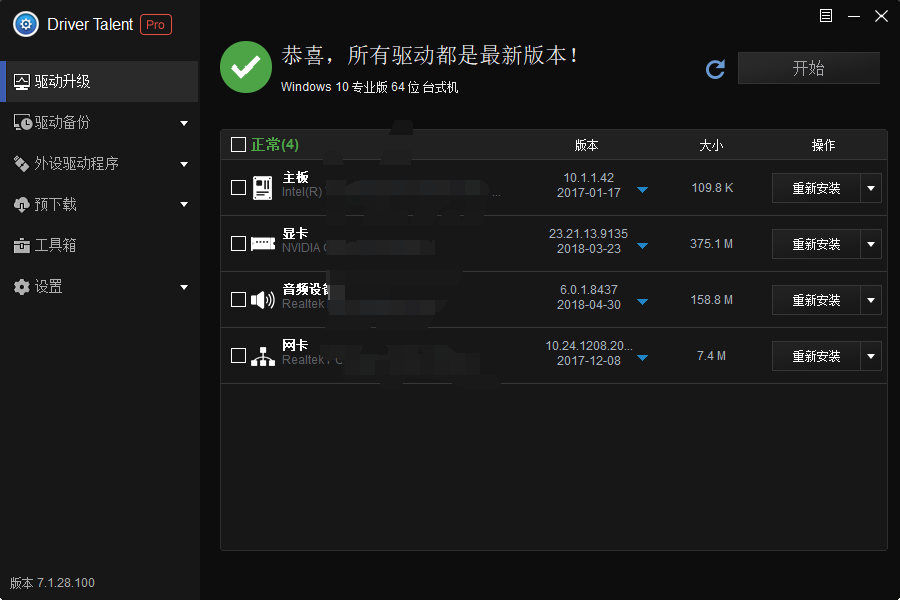This screenshot has height=600, width=900.
Task: Click the 375.1 M size value
Action: pos(711,244)
